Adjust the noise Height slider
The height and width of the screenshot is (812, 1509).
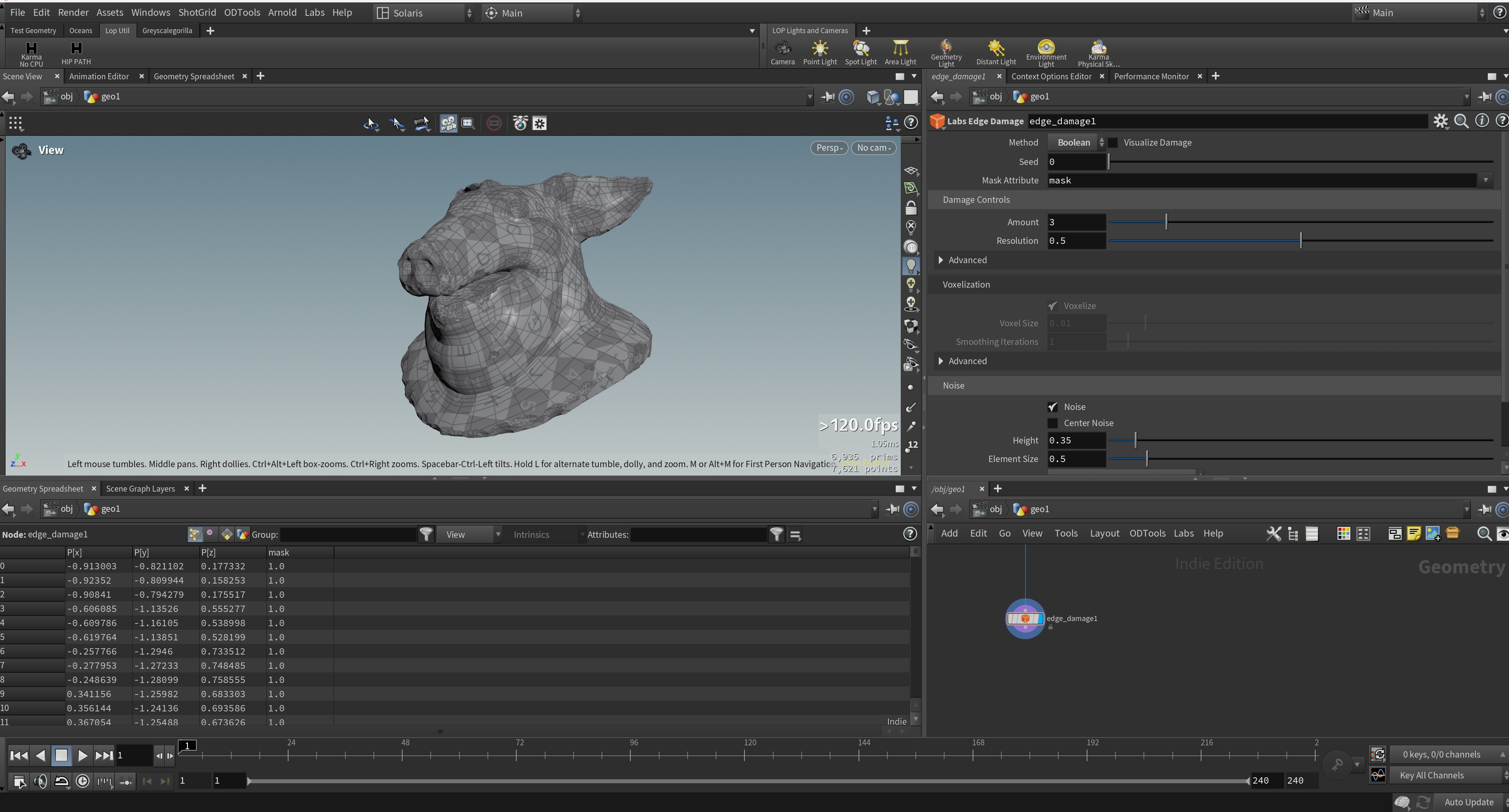[x=1301, y=440]
